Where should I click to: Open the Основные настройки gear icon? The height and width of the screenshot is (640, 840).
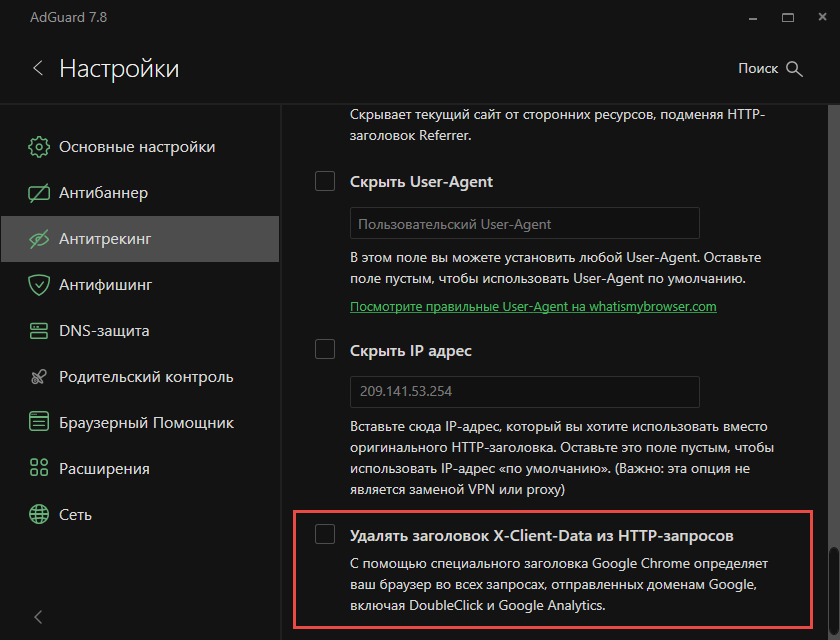[38, 146]
